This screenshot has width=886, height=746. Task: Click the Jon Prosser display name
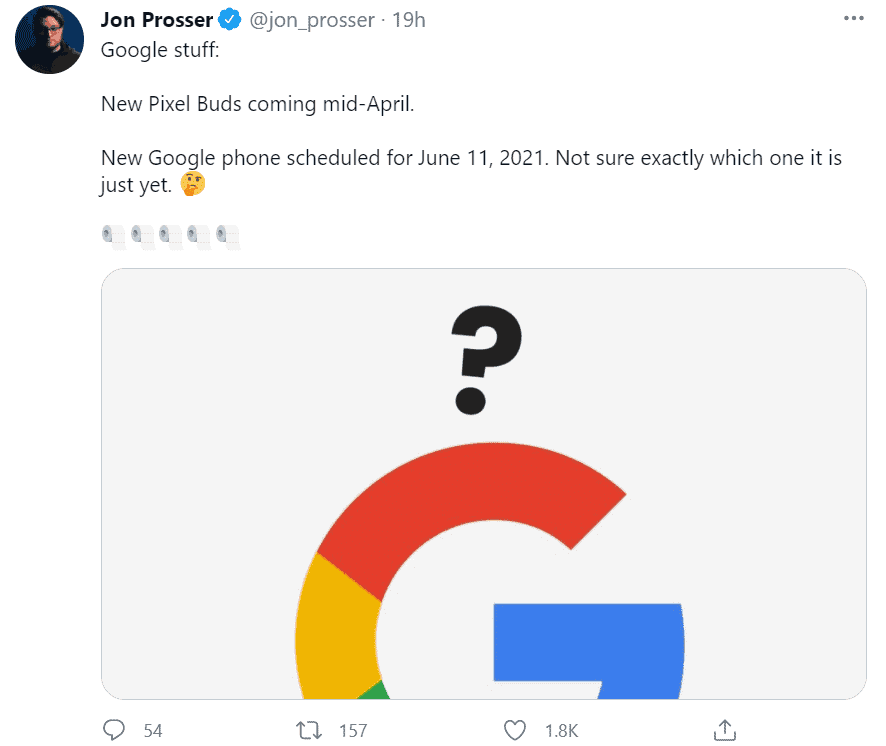point(157,20)
